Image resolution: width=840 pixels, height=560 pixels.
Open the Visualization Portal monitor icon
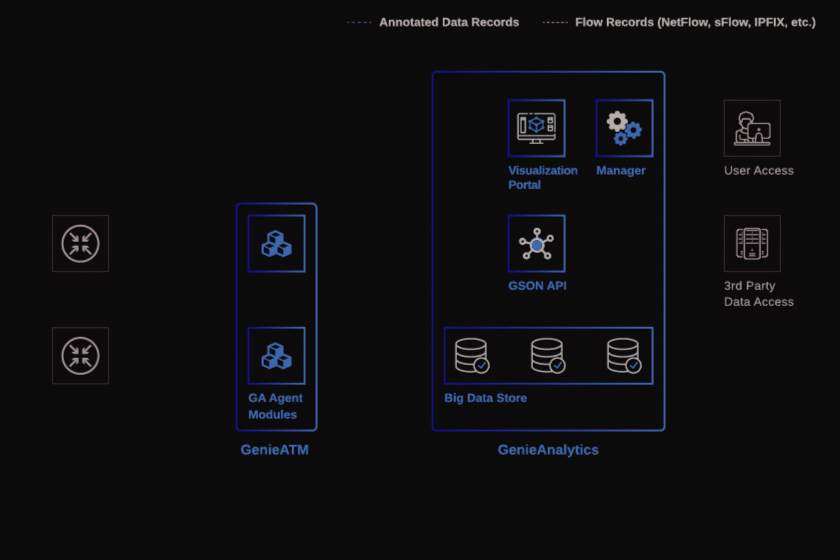coord(536,128)
